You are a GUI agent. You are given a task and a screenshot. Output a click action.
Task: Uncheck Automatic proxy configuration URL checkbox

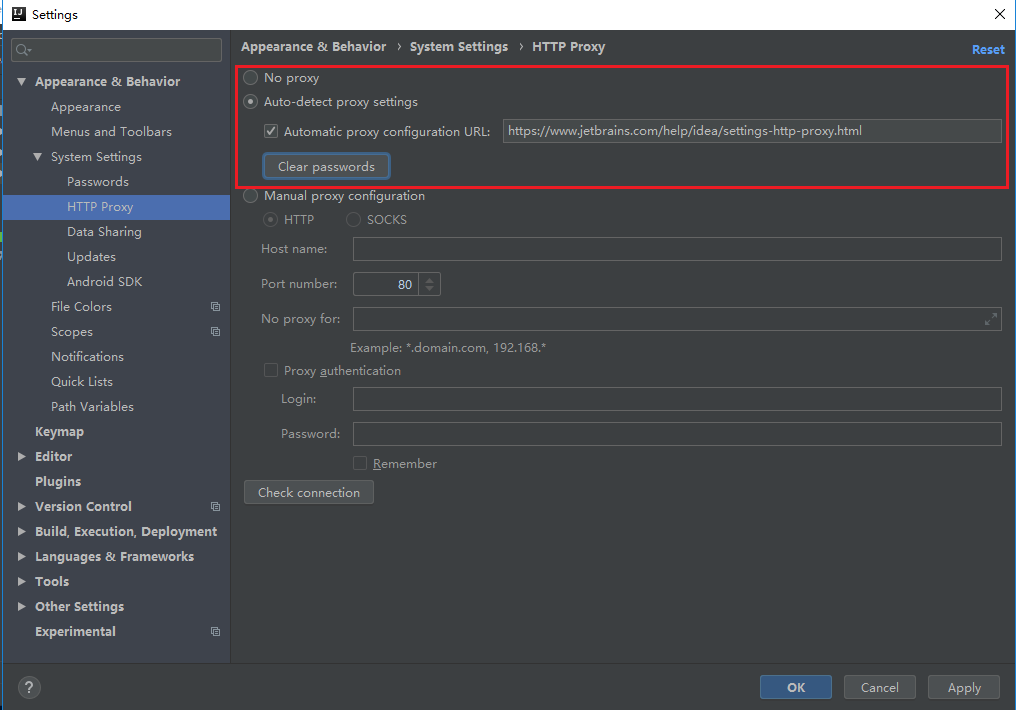coord(271,131)
